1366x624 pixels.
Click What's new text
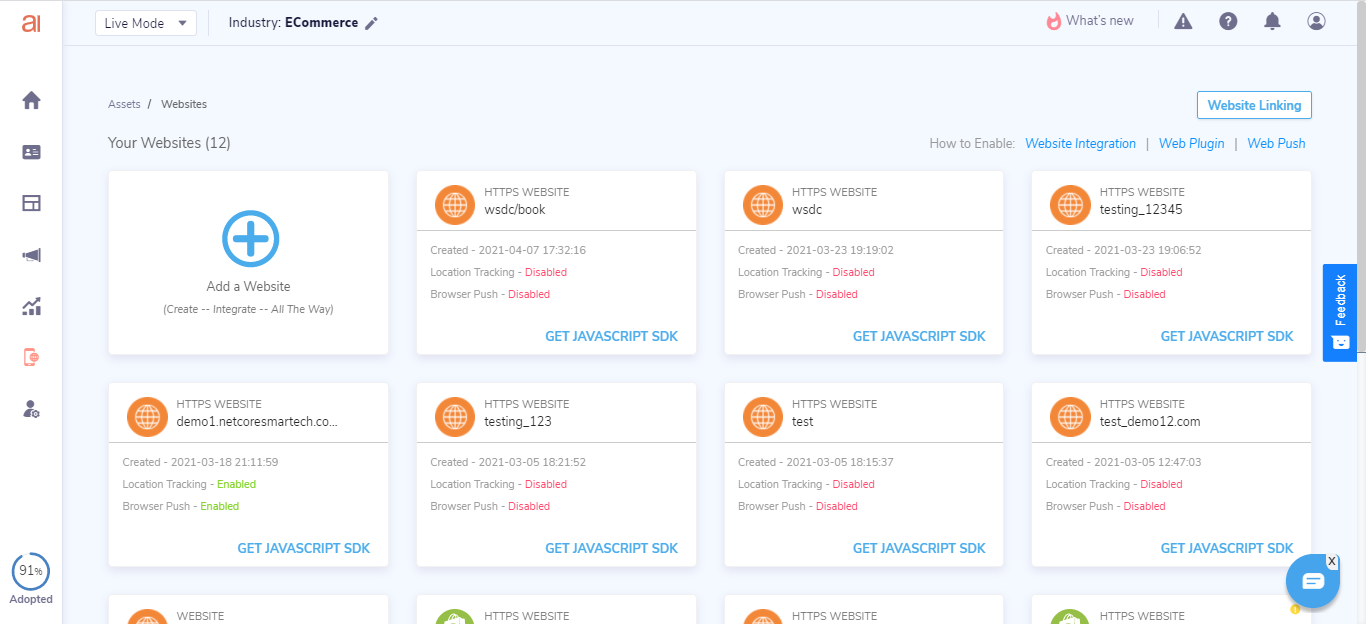pos(1100,21)
